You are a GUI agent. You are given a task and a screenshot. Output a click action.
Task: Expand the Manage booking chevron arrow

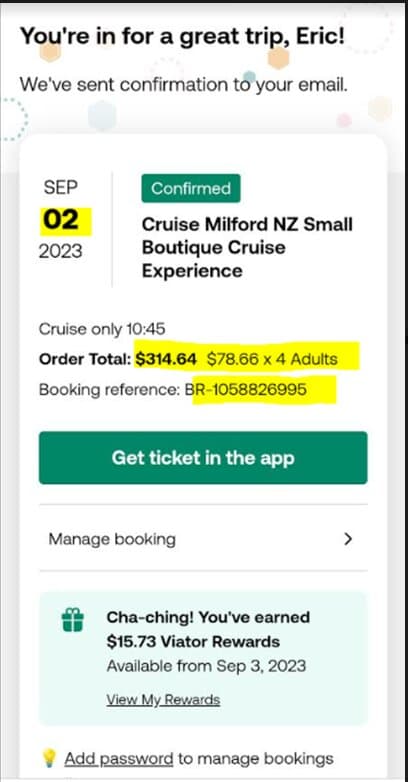(x=348, y=539)
